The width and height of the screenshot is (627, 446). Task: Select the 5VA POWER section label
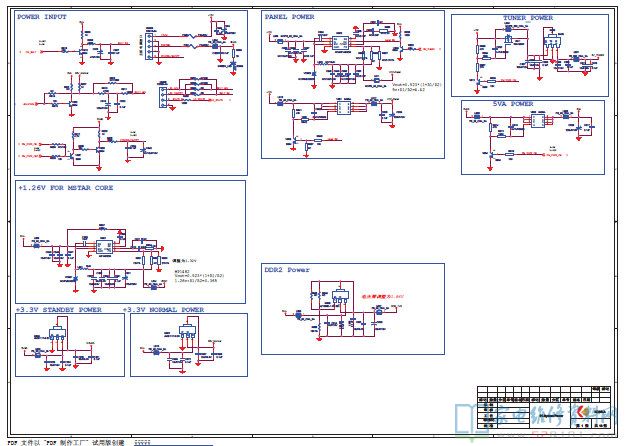point(513,104)
